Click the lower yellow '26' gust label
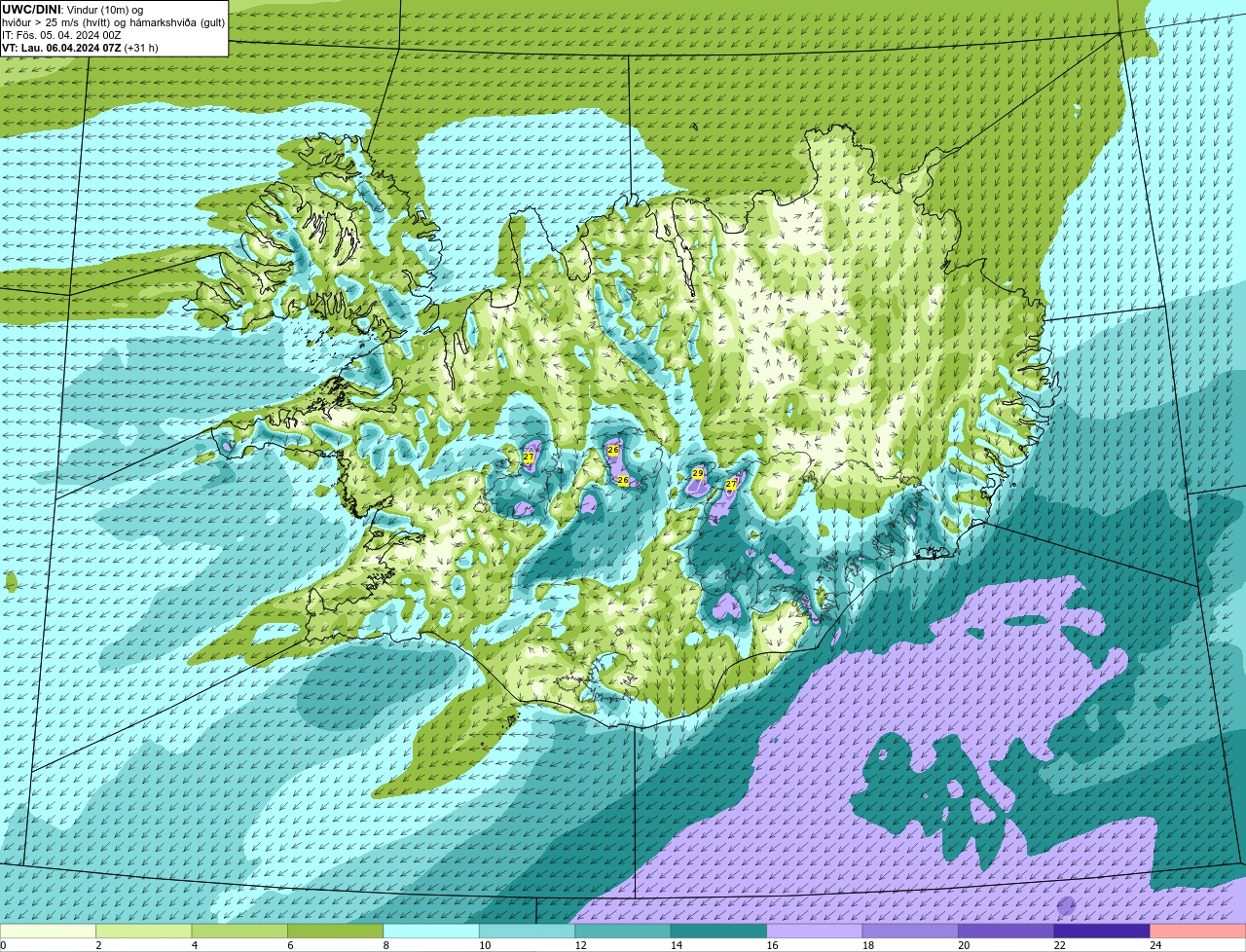Image resolution: width=1246 pixels, height=952 pixels. [623, 480]
